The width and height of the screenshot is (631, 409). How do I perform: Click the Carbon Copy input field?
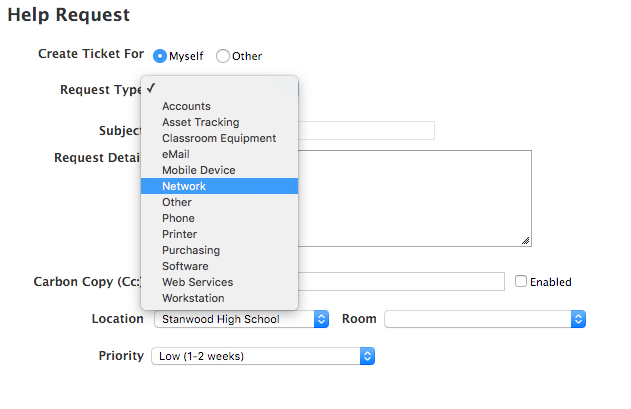[x=401, y=281]
